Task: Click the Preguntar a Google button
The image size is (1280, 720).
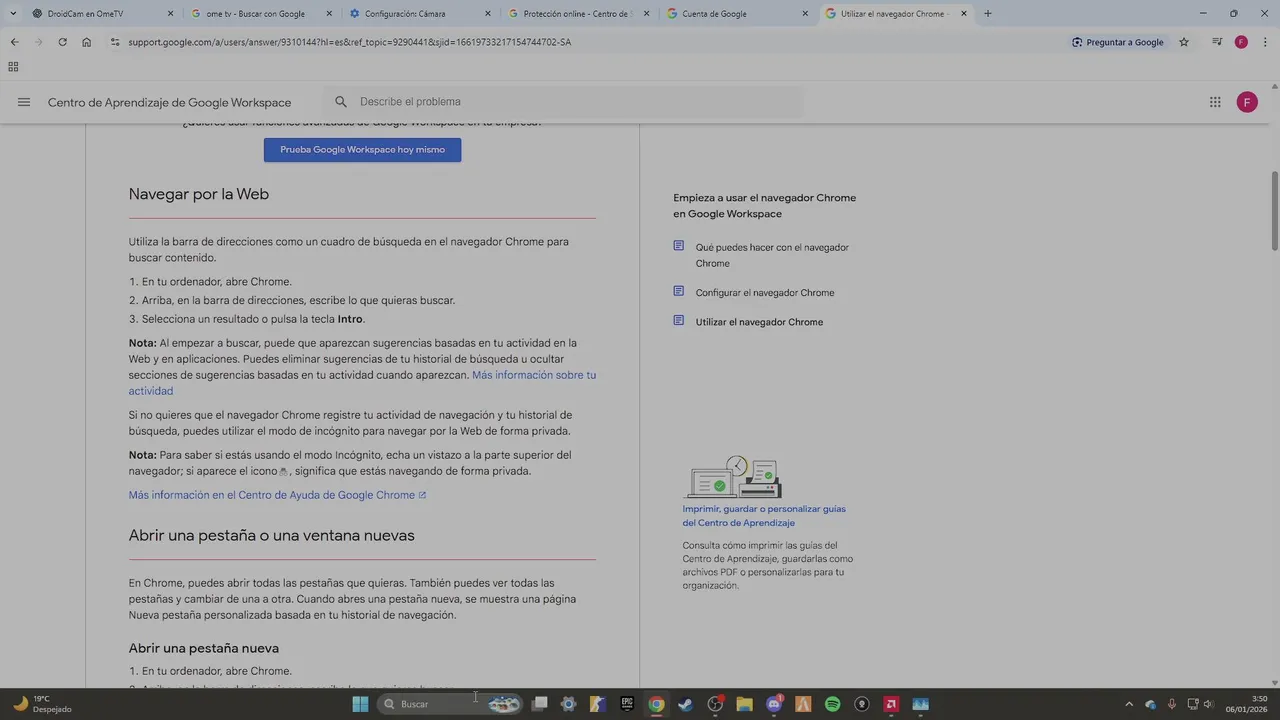Action: tap(1117, 42)
